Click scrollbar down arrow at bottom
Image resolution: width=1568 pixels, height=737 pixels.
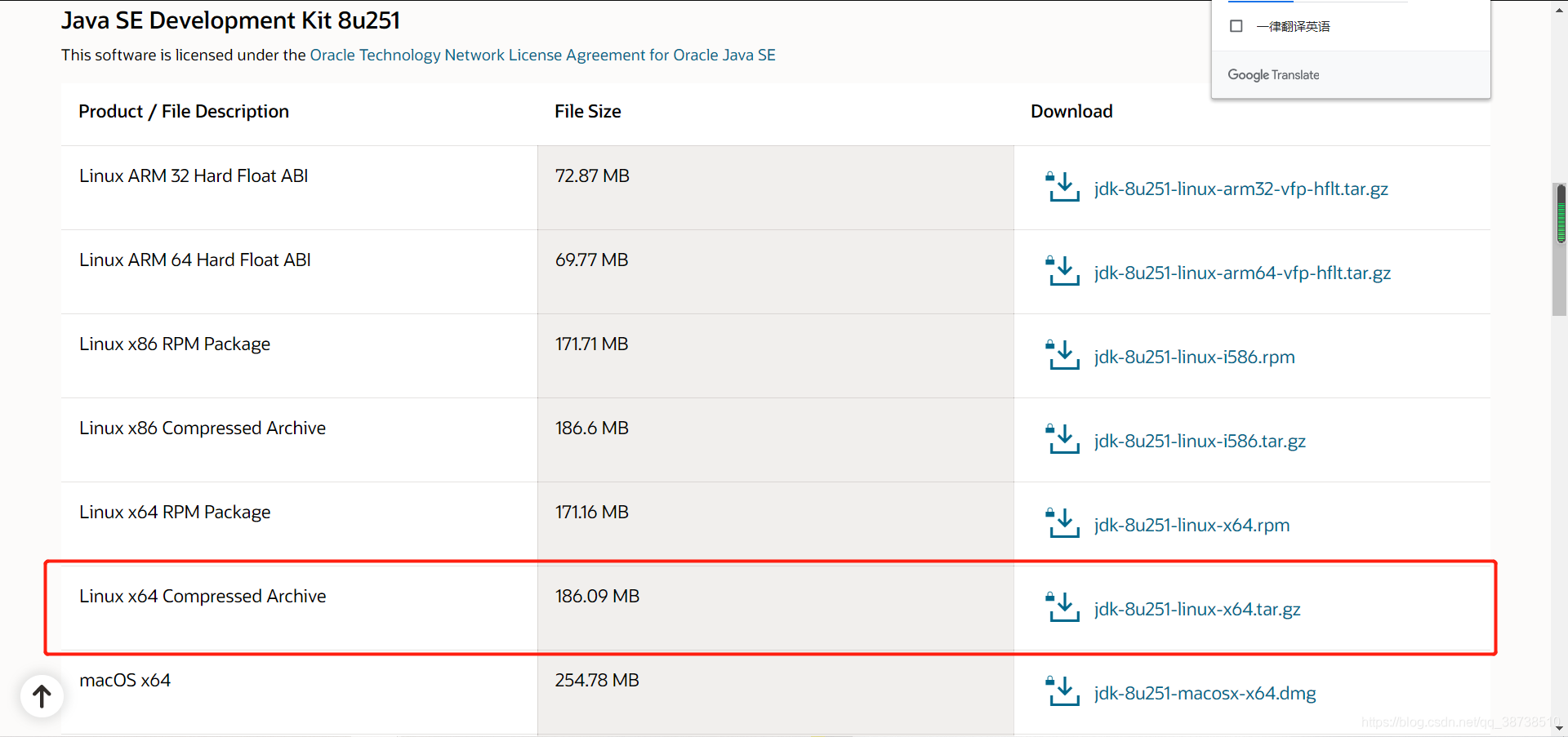1560,728
